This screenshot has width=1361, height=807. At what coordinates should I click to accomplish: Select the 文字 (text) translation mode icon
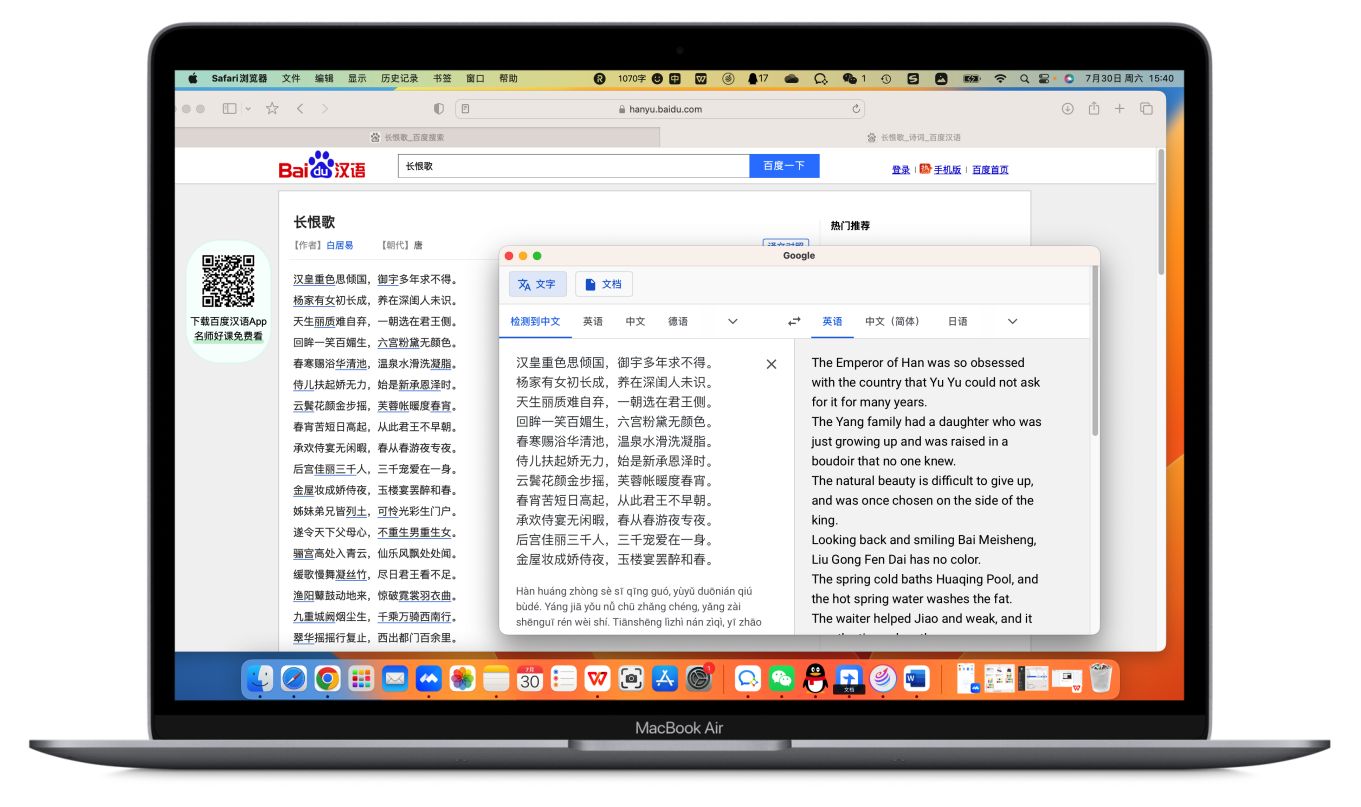click(537, 283)
